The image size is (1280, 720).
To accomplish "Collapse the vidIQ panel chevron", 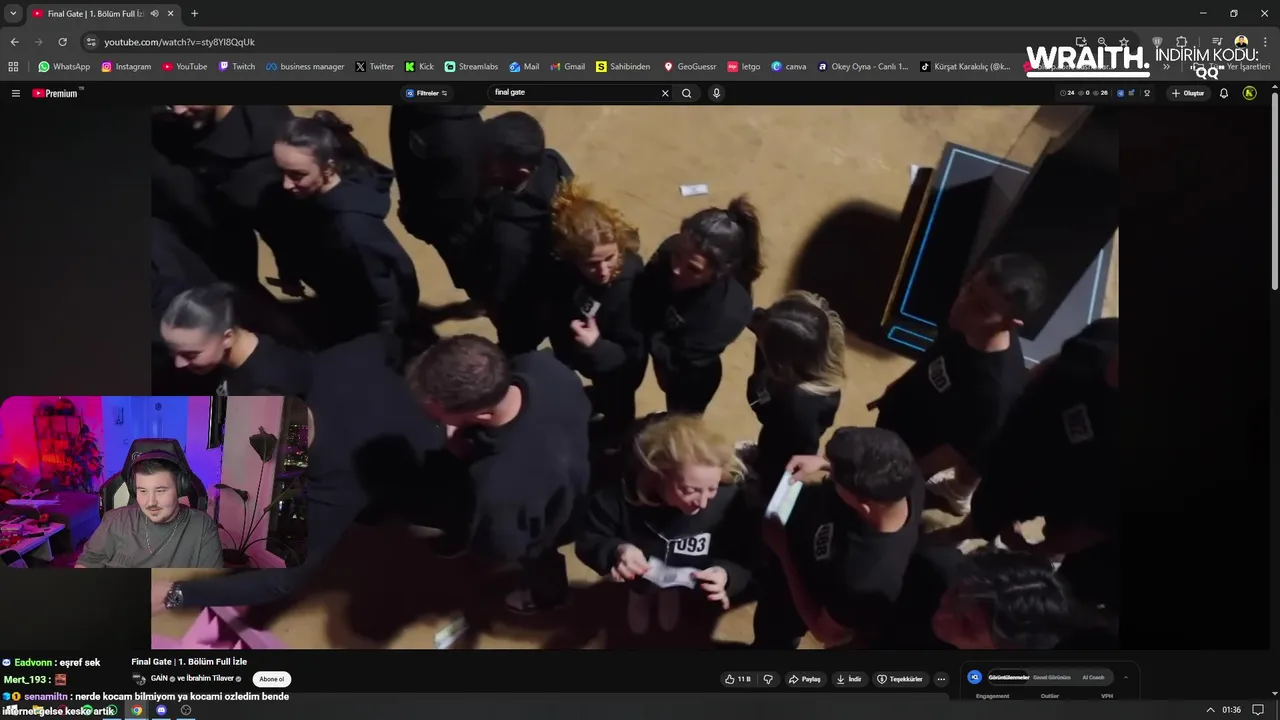I will click(x=1125, y=677).
